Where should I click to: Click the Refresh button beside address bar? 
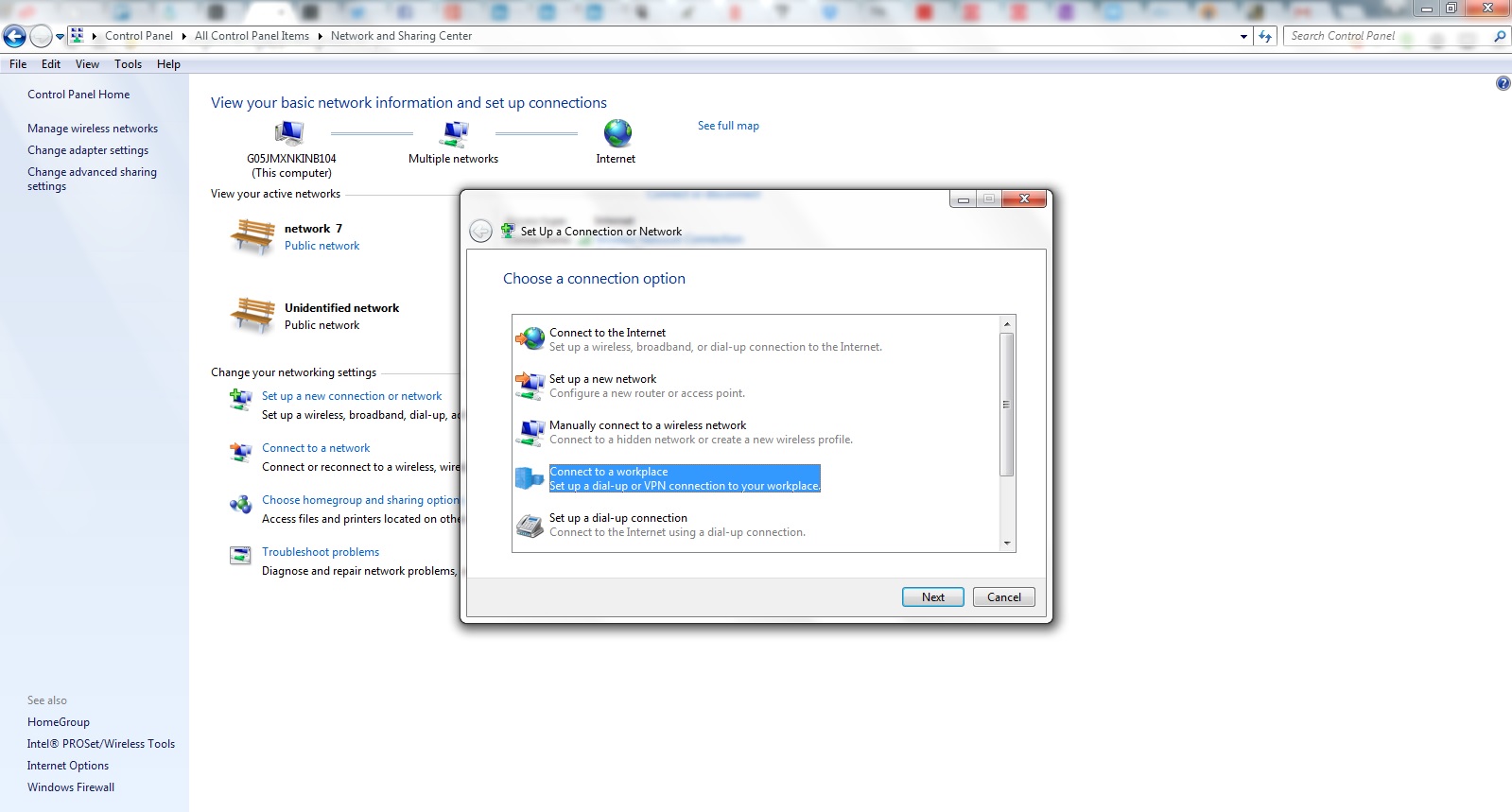point(1265,36)
